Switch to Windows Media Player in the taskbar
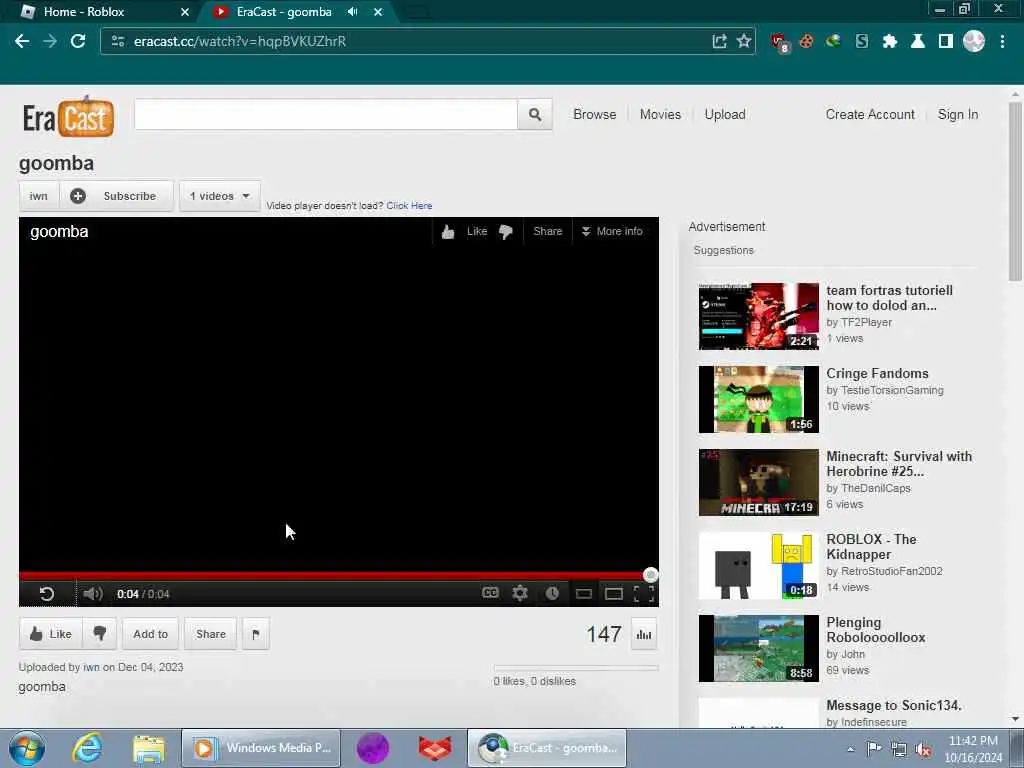 (x=261, y=748)
